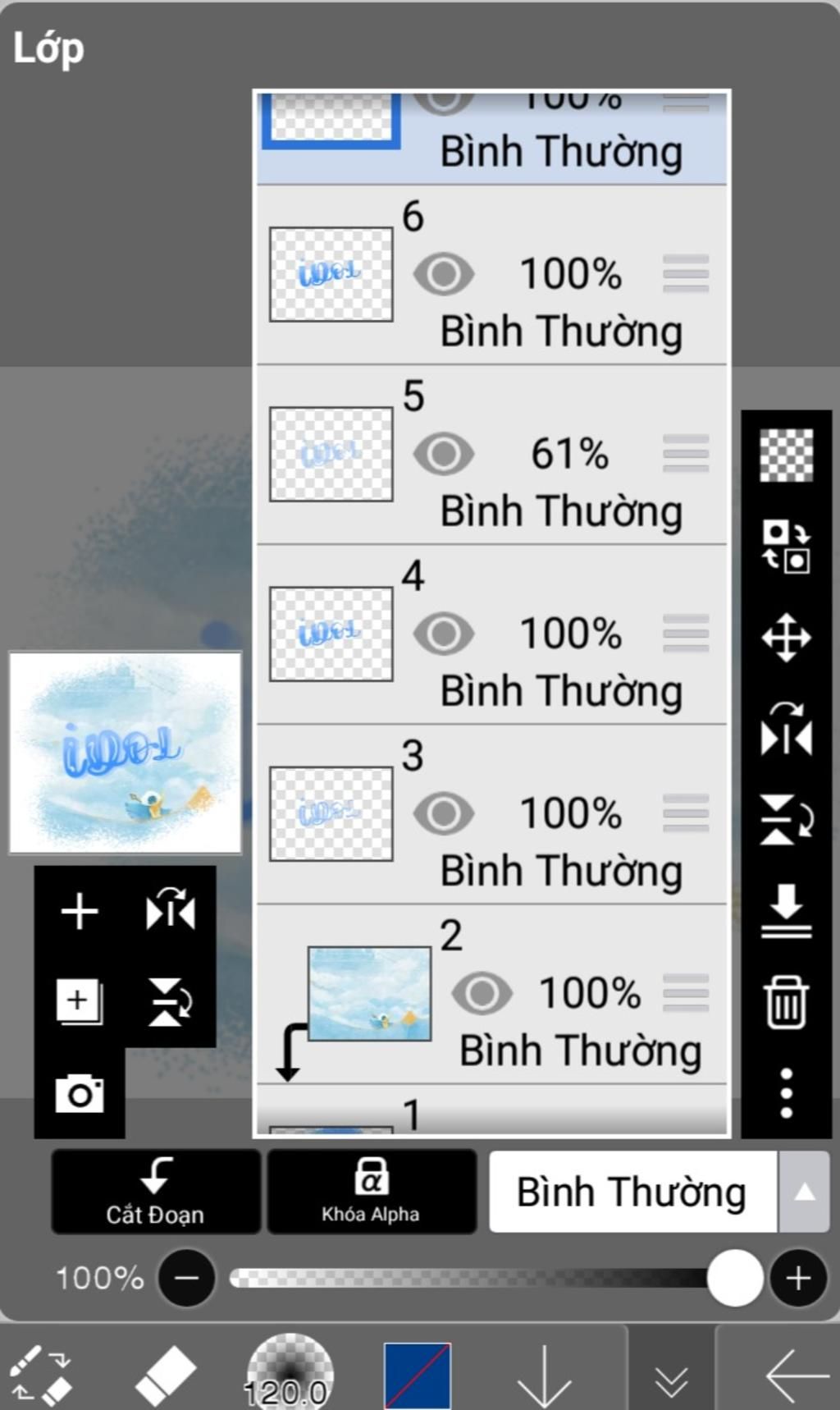Tap the camera import layer icon
This screenshot has height=1410, width=840.
(x=80, y=1093)
